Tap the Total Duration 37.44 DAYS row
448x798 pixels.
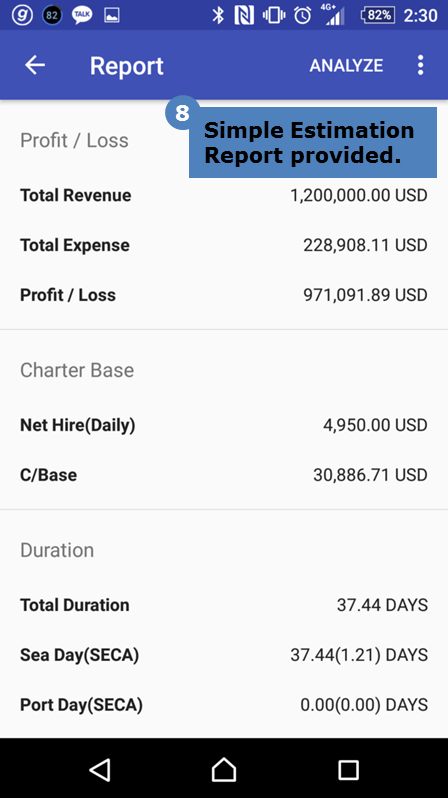pos(224,605)
